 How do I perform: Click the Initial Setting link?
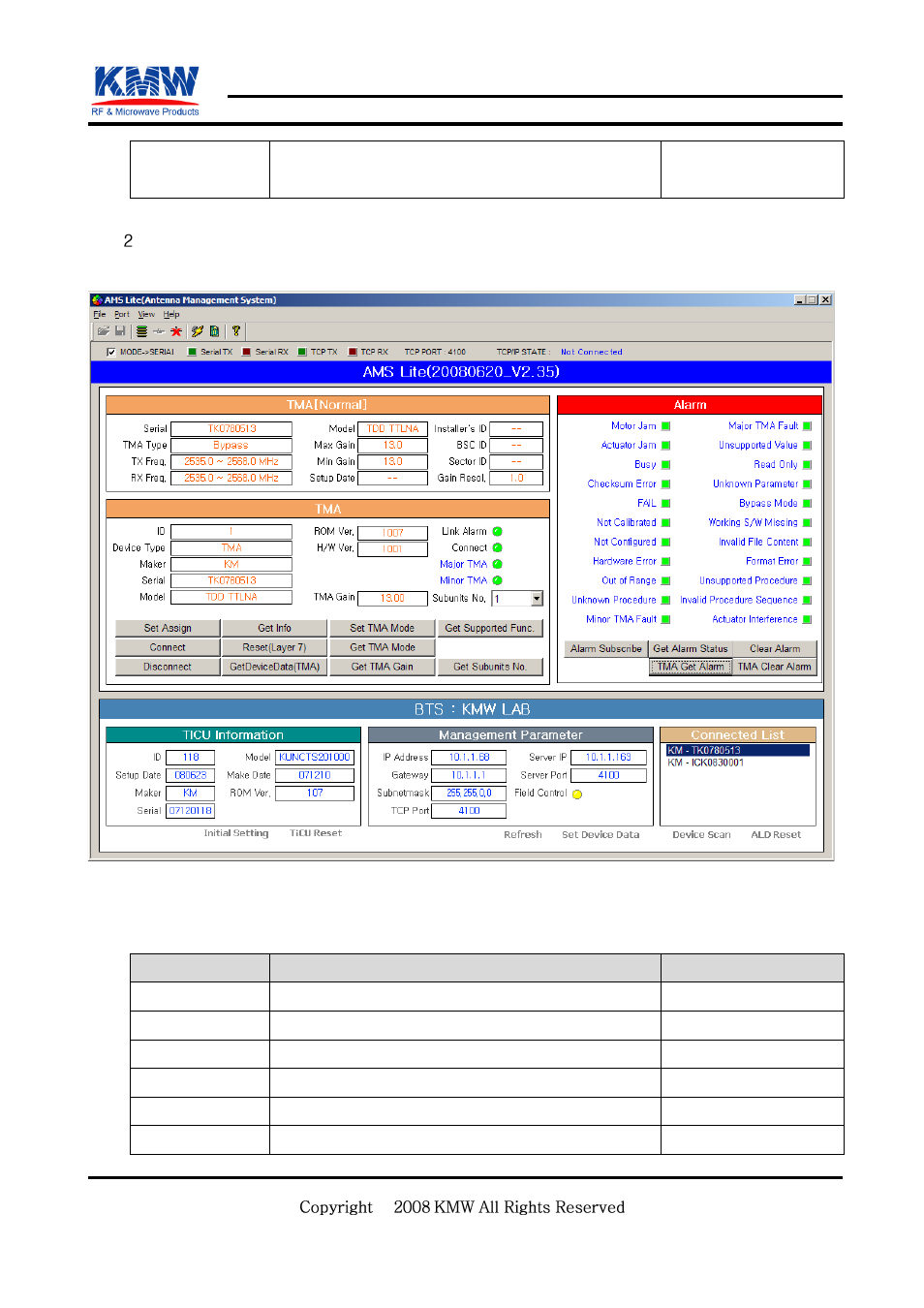click(236, 833)
